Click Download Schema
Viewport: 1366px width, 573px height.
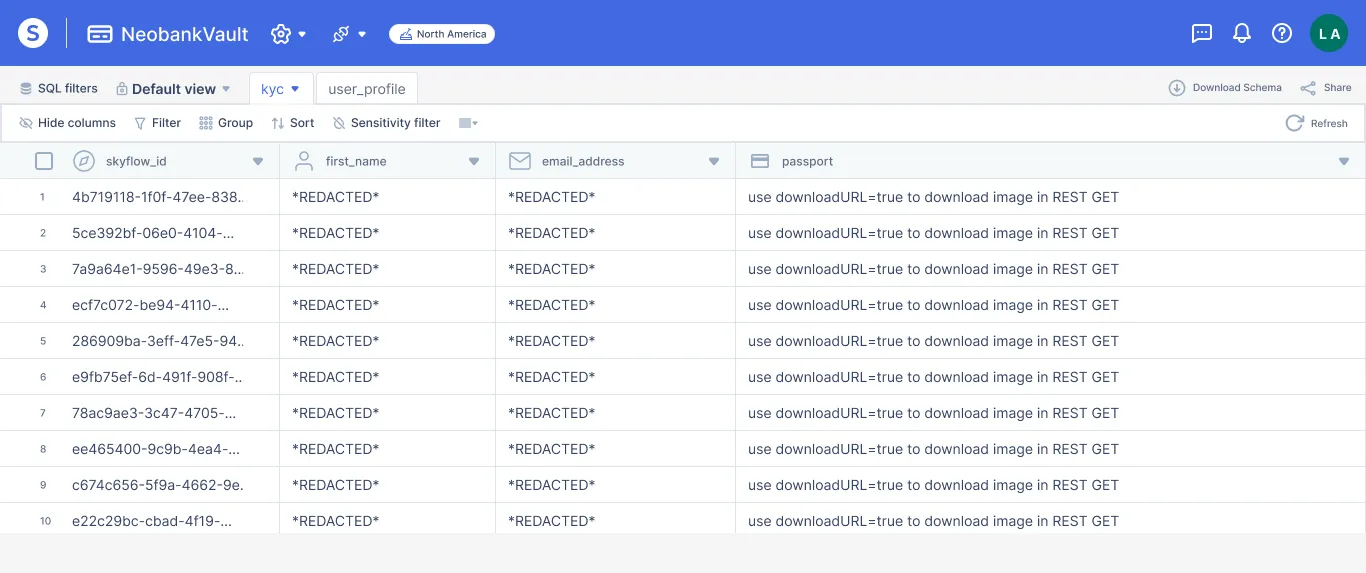1225,88
